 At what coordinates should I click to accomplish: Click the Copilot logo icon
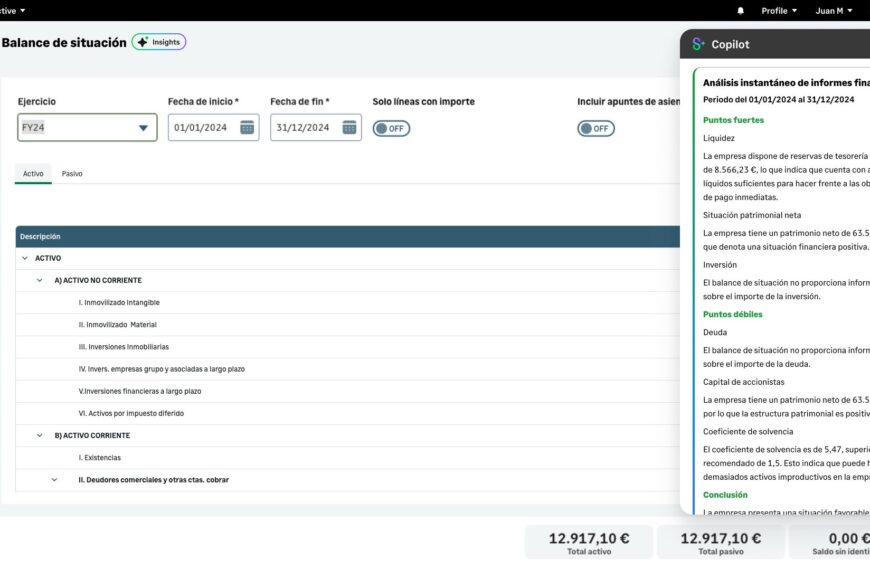(x=698, y=44)
